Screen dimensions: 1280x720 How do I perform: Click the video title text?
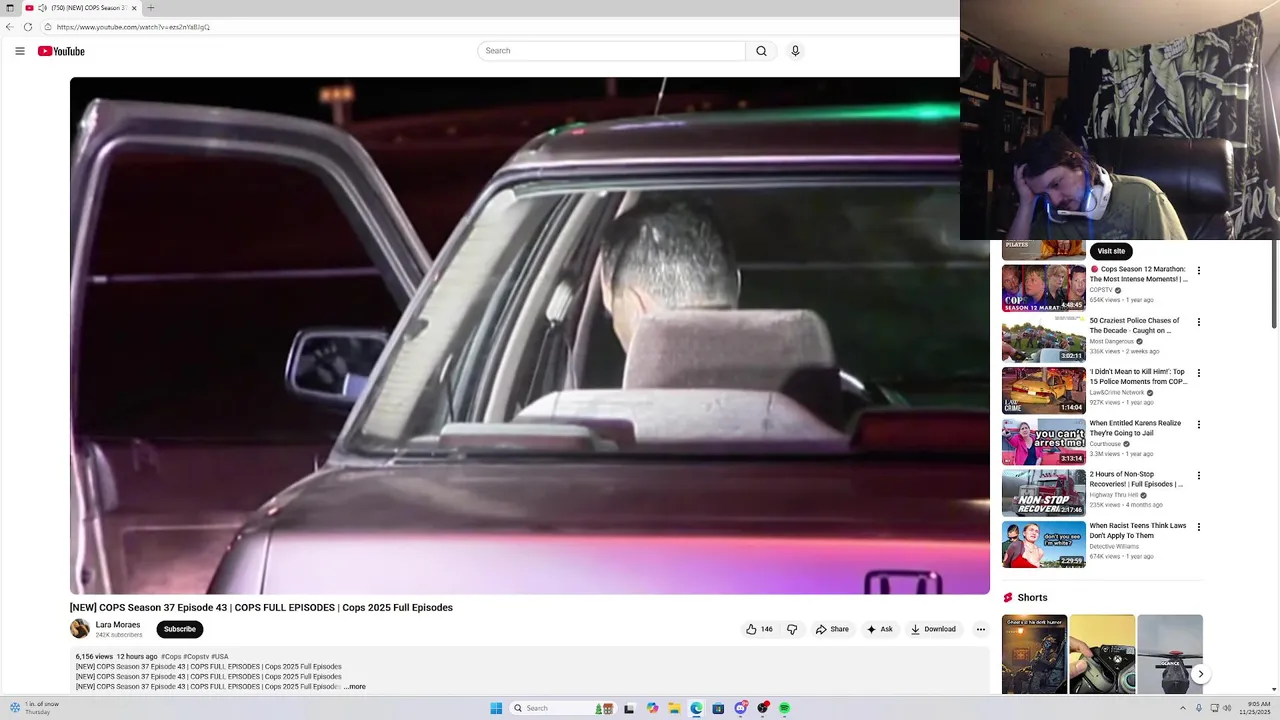click(x=261, y=607)
